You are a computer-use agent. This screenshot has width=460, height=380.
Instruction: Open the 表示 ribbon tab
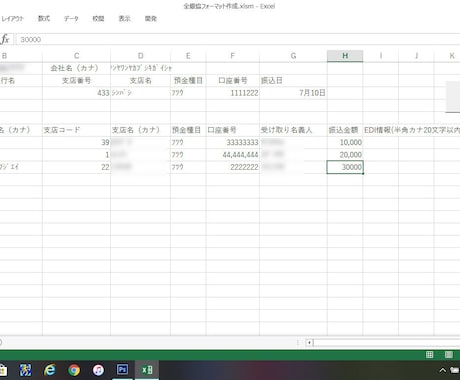(x=124, y=19)
